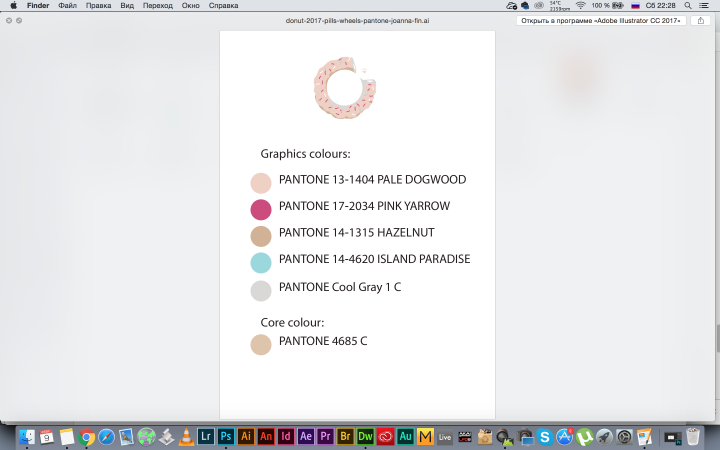Open the Finder menu
This screenshot has height=450, width=720.
tap(38, 6)
